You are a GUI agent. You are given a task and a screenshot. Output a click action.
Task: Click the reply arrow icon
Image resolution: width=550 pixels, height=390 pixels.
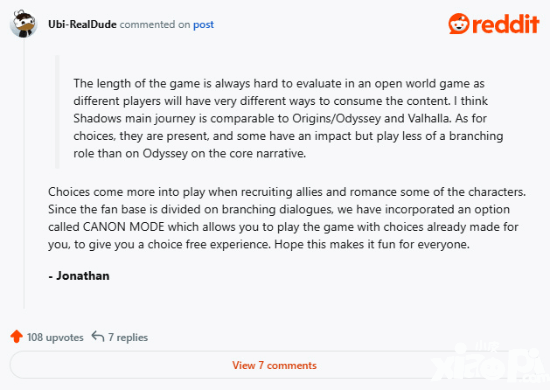(98, 336)
